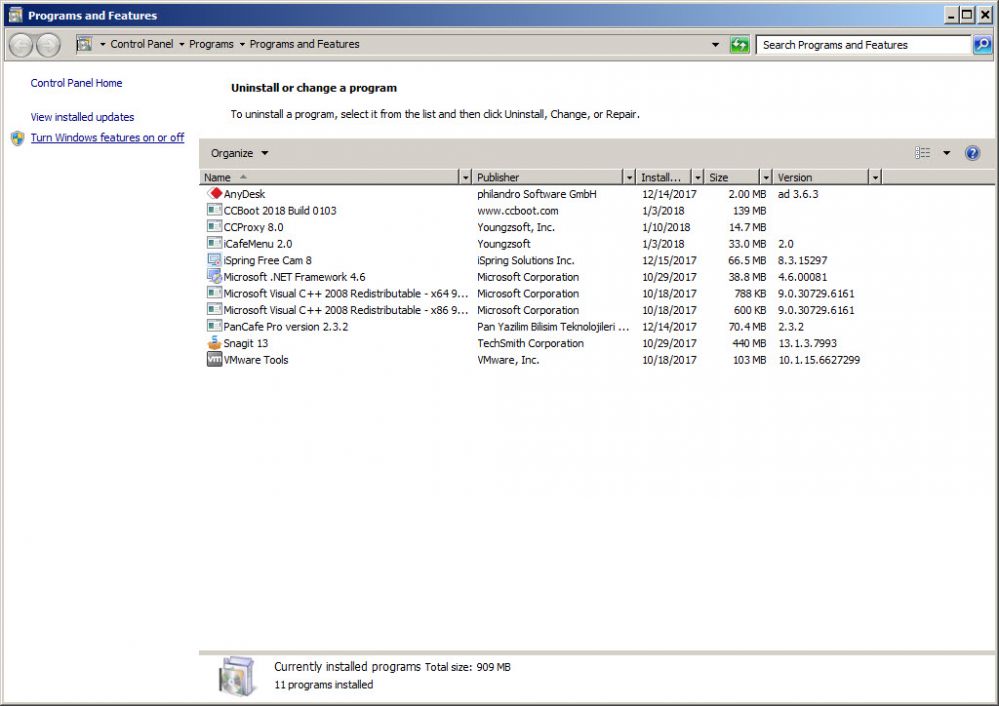Select Microsoft .NET Framework 4.6 entry
999x706 pixels.
point(294,277)
